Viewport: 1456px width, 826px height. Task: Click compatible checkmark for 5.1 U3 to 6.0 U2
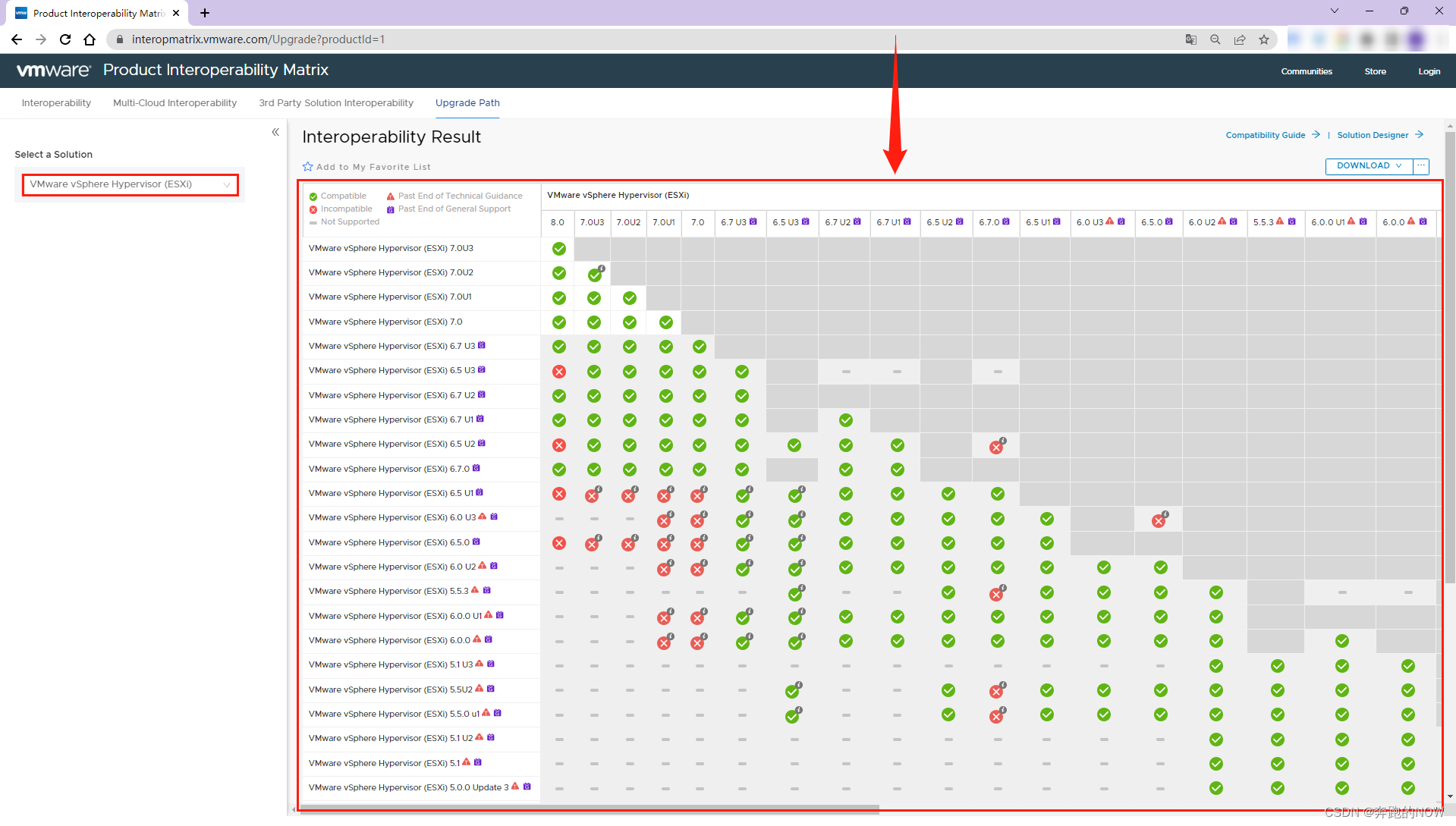coord(1216,666)
